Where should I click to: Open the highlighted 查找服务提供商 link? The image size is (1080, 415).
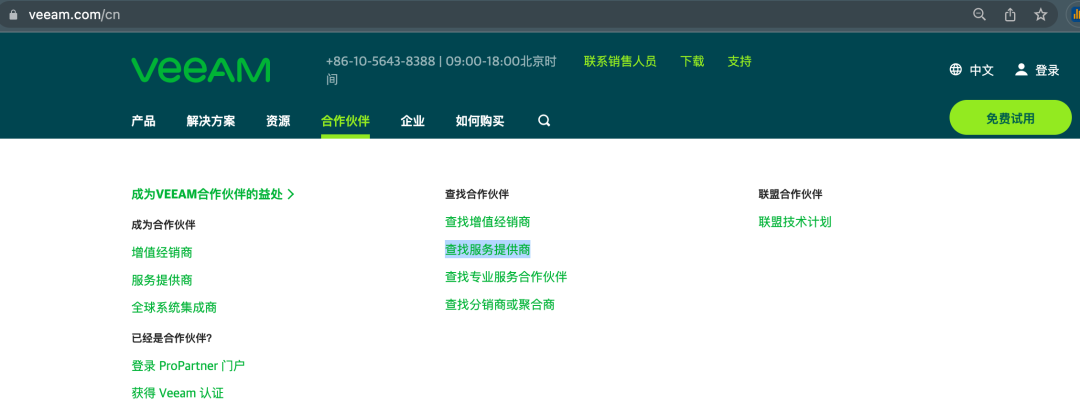click(x=488, y=249)
